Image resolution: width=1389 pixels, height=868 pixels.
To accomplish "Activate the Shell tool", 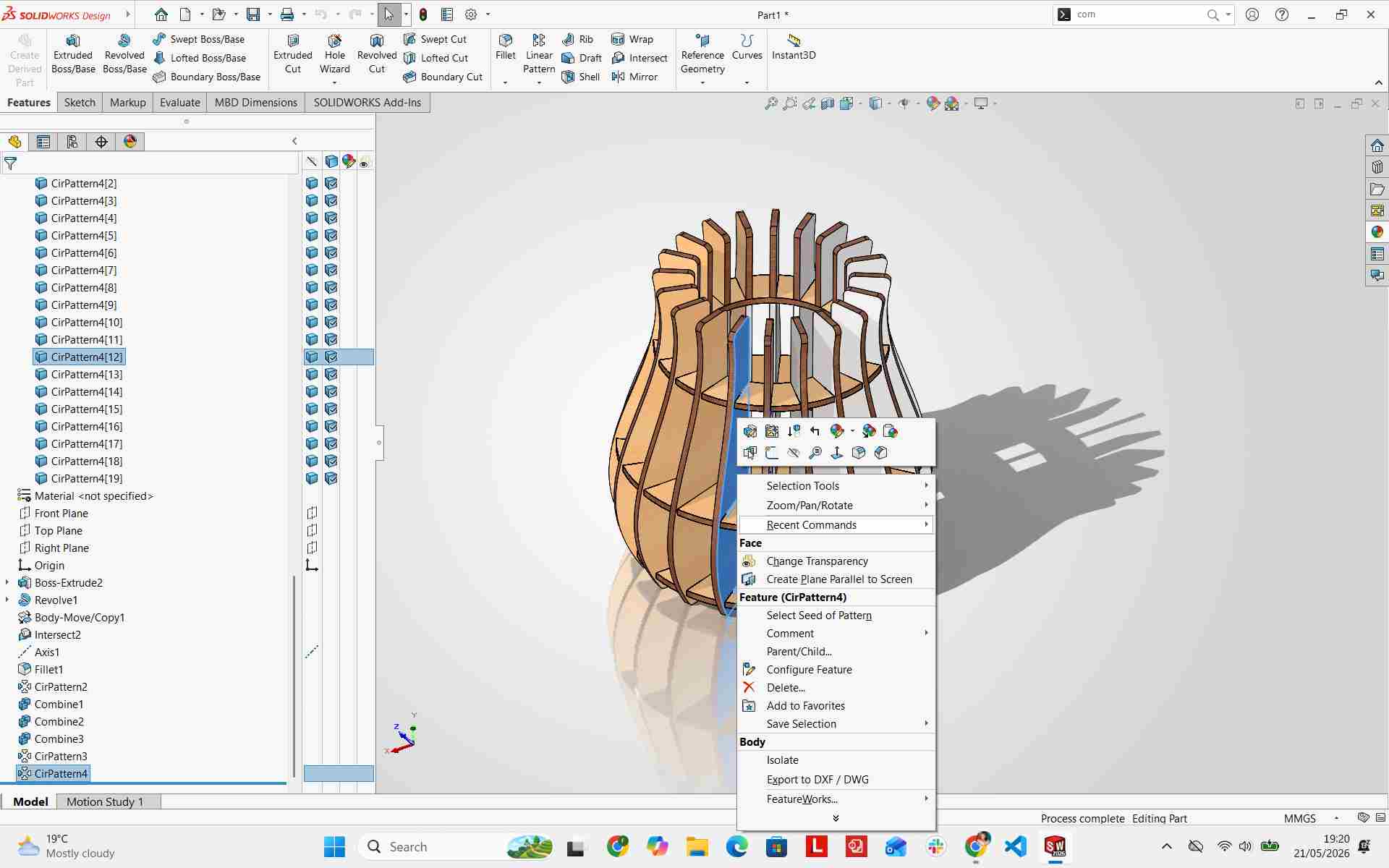I will pyautogui.click(x=581, y=77).
